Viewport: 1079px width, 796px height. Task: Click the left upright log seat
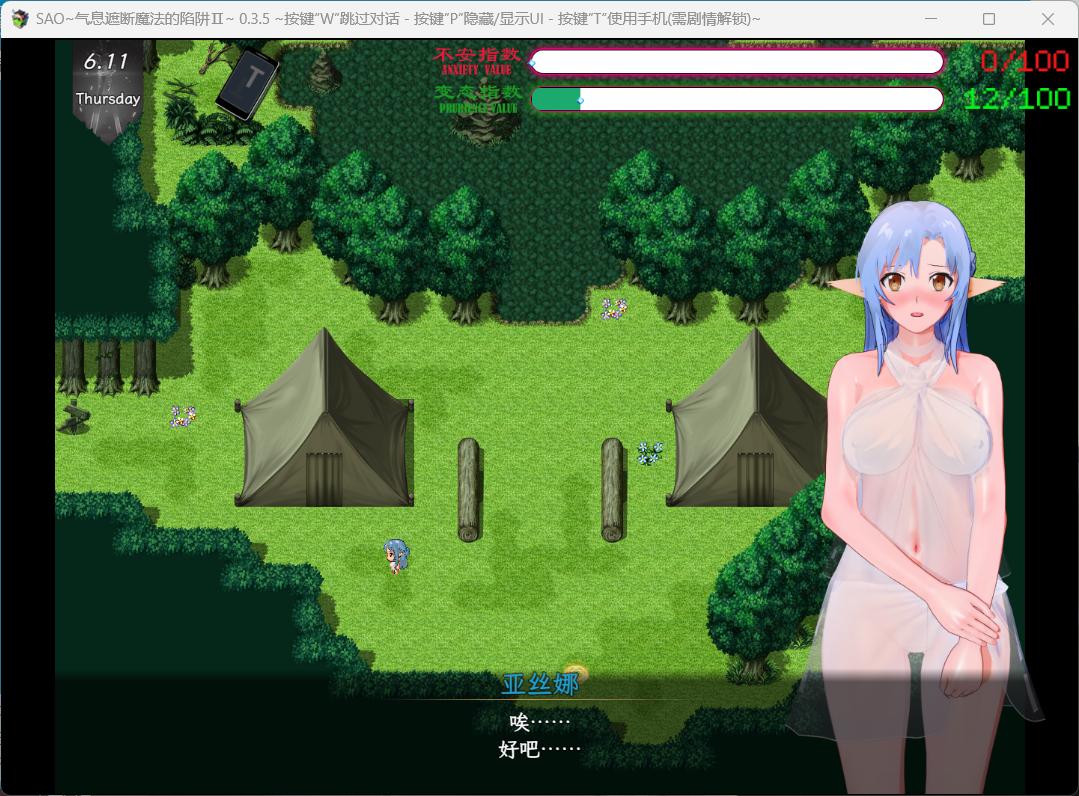coord(468,489)
